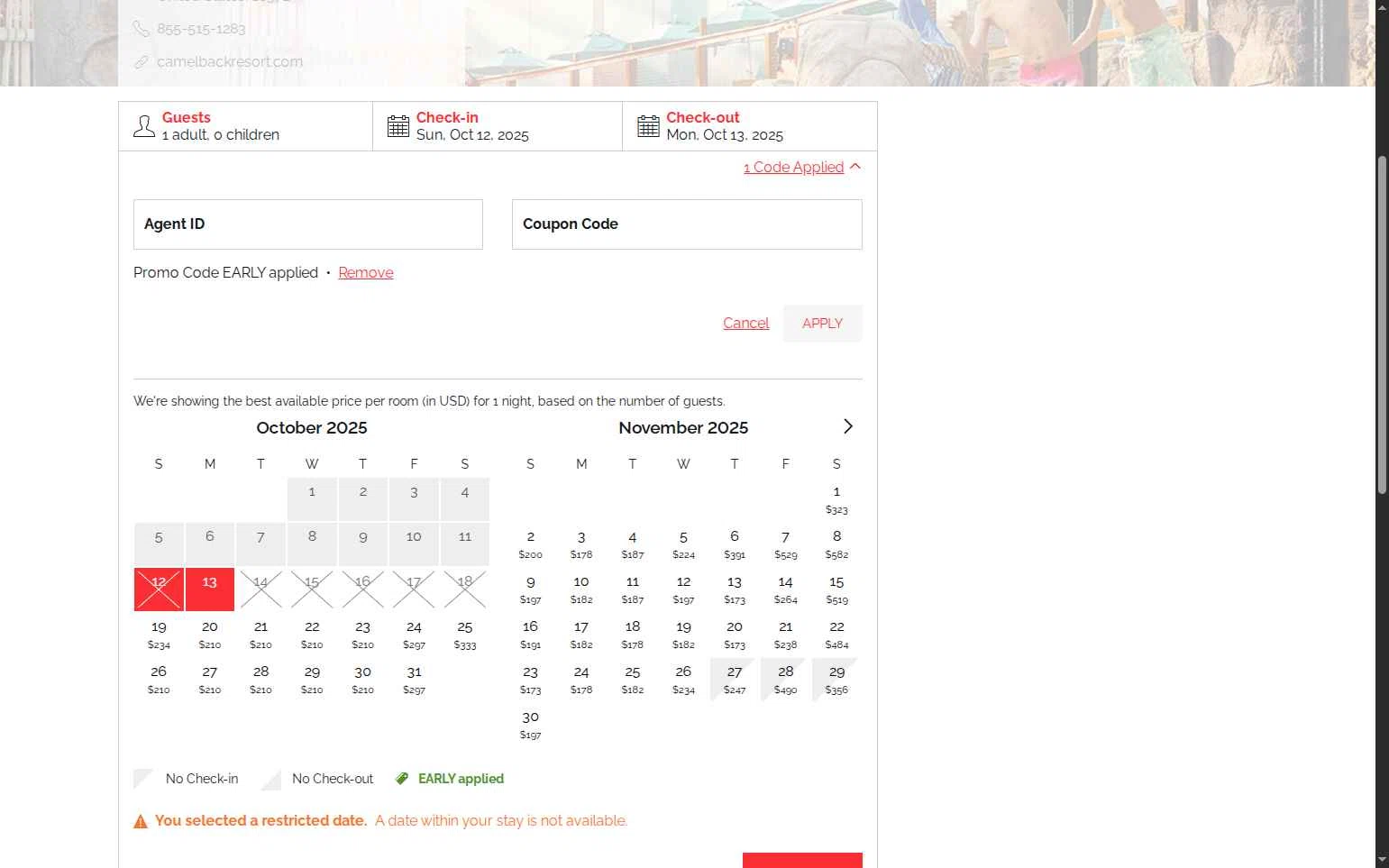Select November 29 priced $356
The width and height of the screenshot is (1389, 868).
836,680
